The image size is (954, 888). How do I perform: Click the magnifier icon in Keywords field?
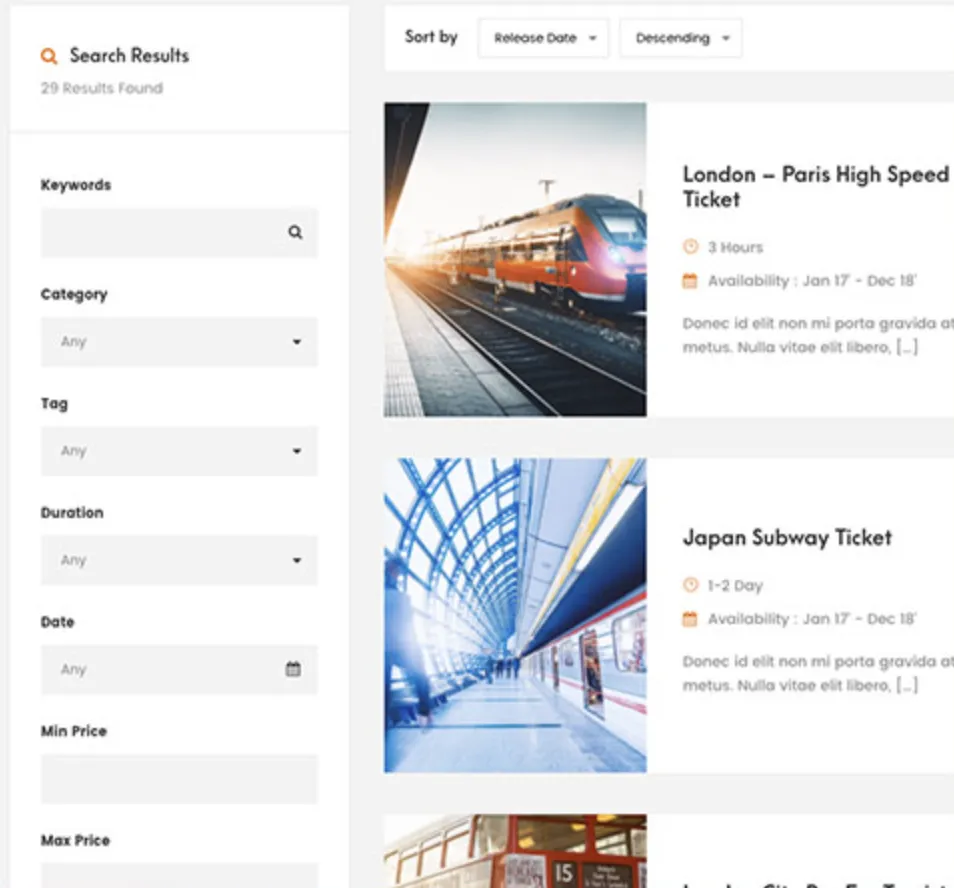[x=295, y=232]
